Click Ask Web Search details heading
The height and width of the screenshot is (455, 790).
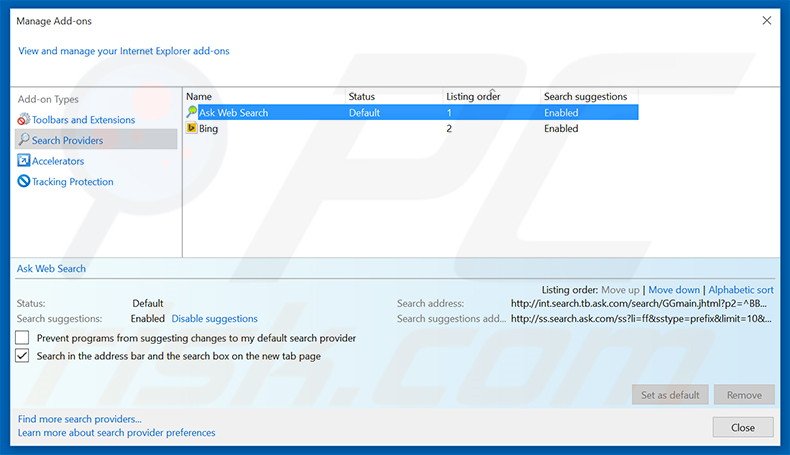pyautogui.click(x=51, y=269)
